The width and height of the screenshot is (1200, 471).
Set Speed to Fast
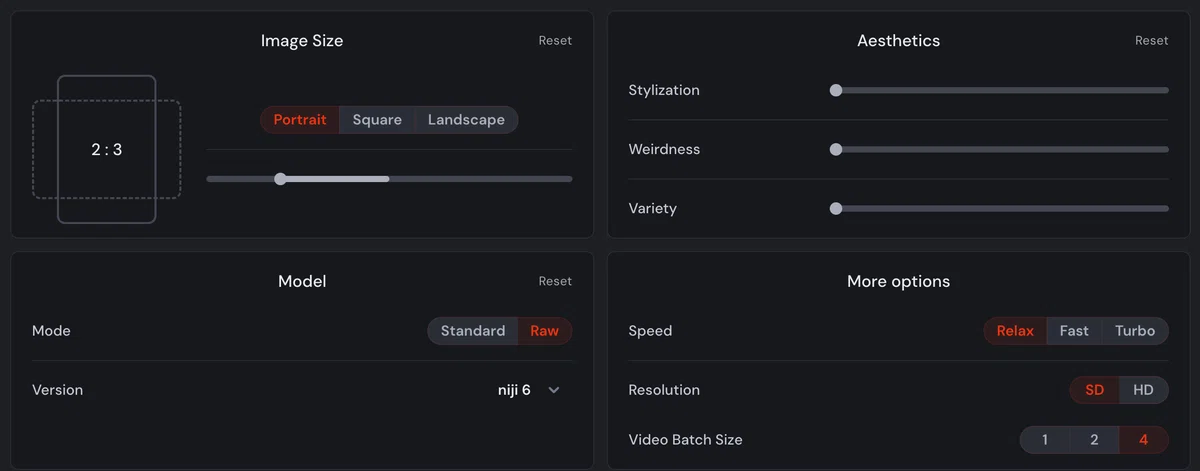(x=1074, y=331)
